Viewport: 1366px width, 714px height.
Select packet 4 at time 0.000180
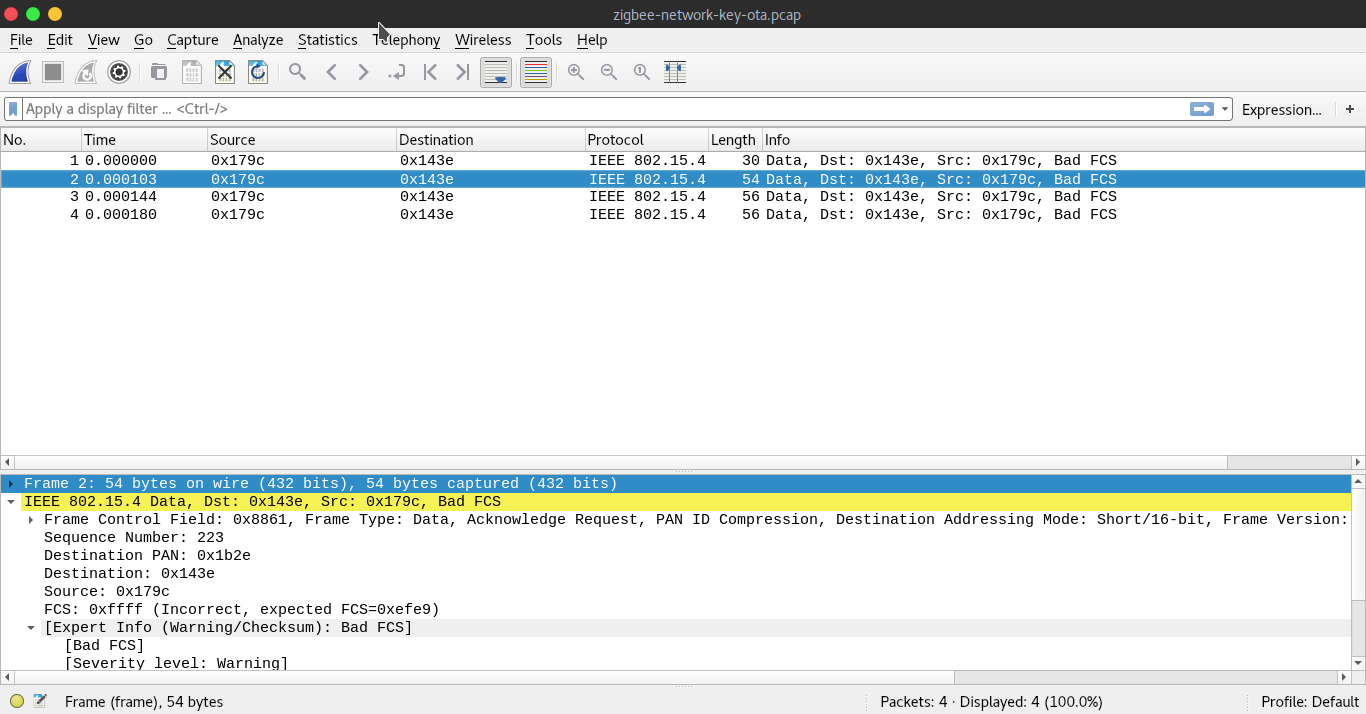point(682,215)
